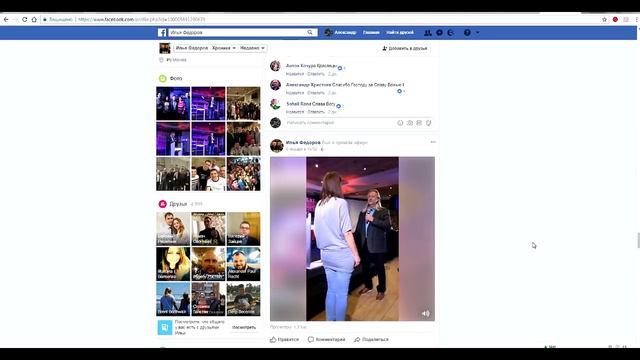Bookmark page with star icon
The image size is (640, 360).
tap(604, 19)
